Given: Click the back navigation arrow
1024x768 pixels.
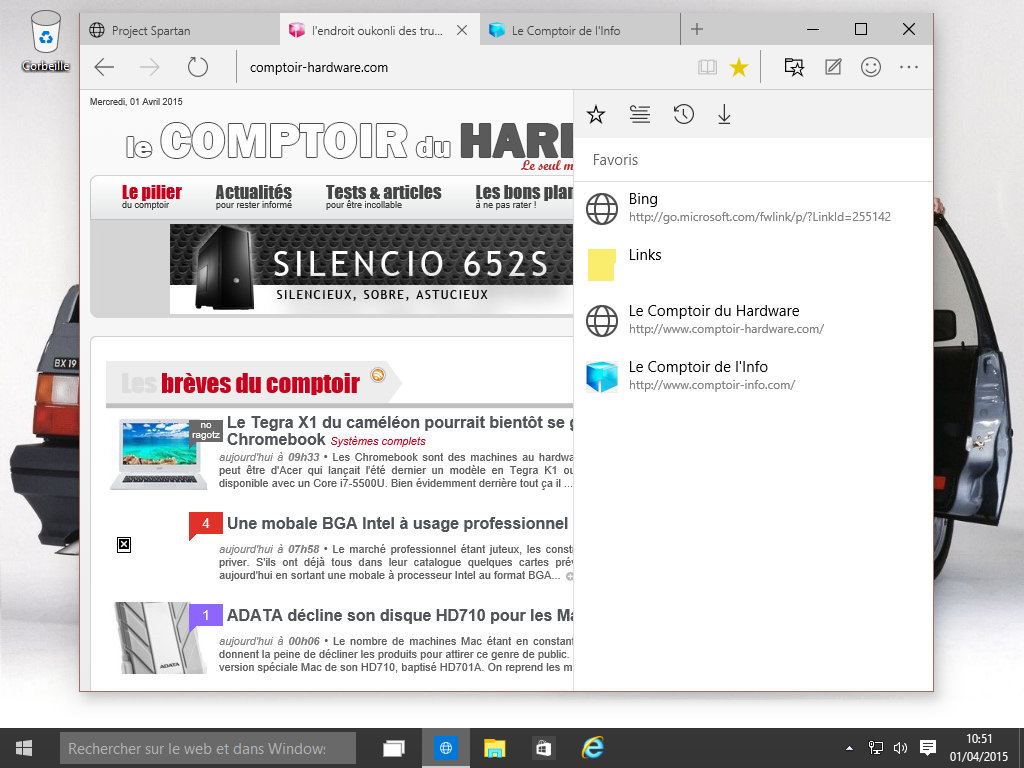Looking at the screenshot, I should (x=104, y=67).
